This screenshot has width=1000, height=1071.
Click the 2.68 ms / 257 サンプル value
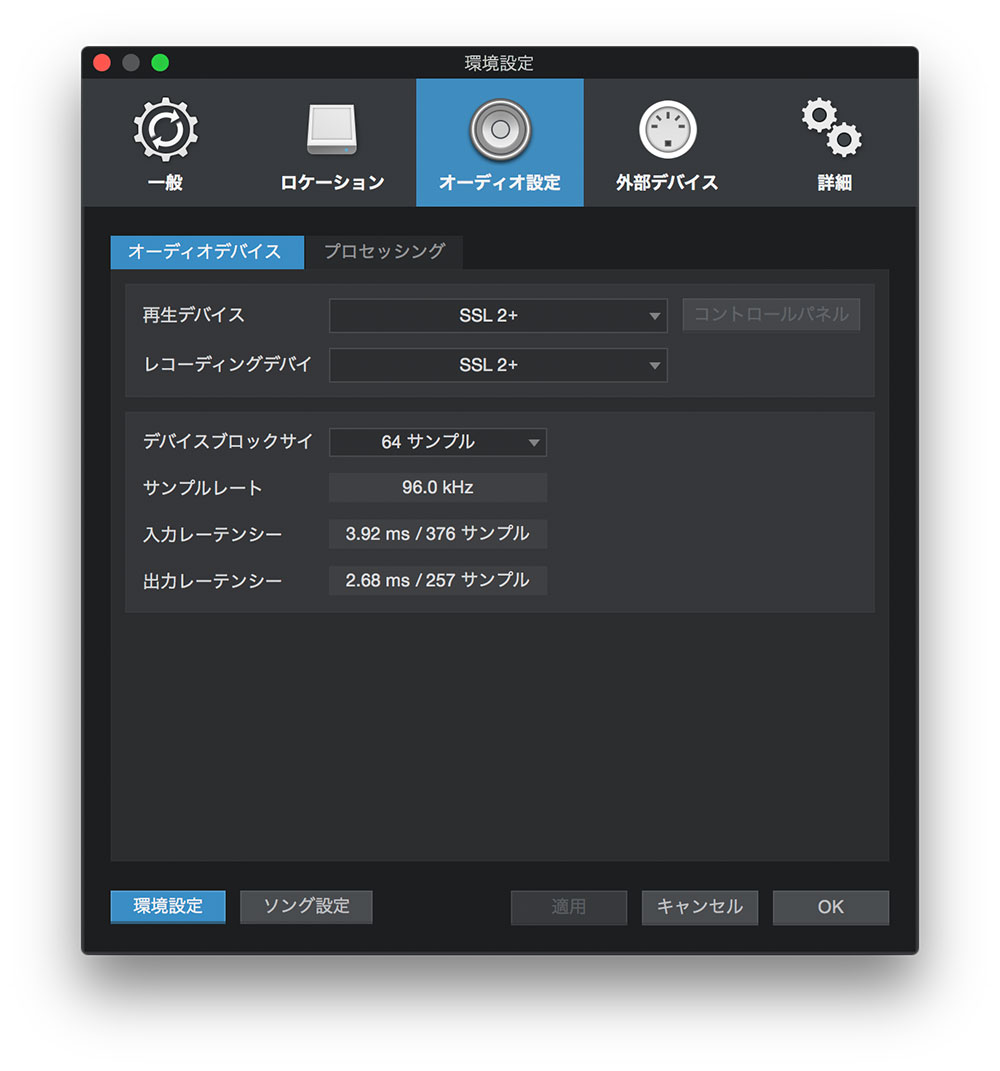[x=438, y=581]
